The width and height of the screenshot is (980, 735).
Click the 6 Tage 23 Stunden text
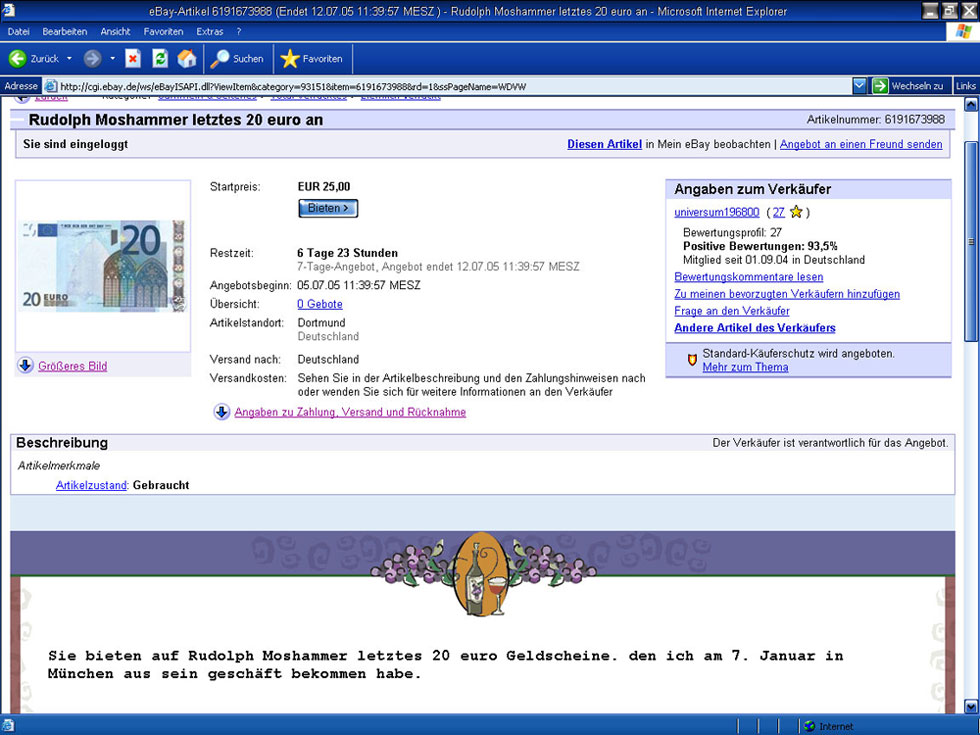348,253
